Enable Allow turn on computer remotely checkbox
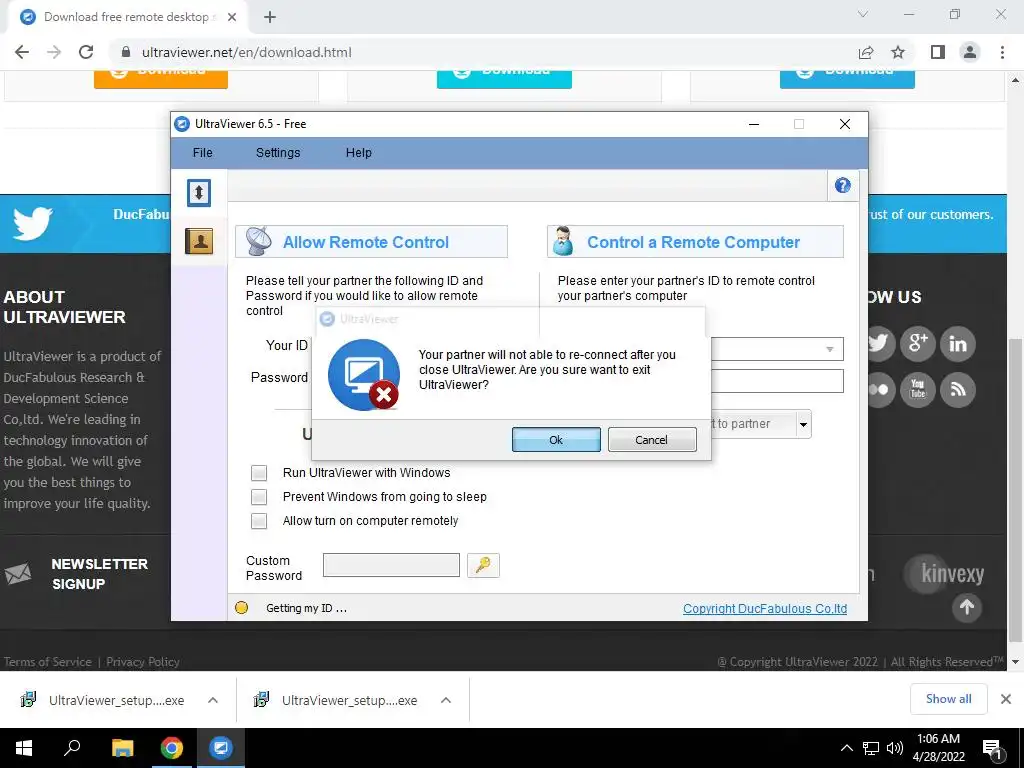 coord(259,521)
